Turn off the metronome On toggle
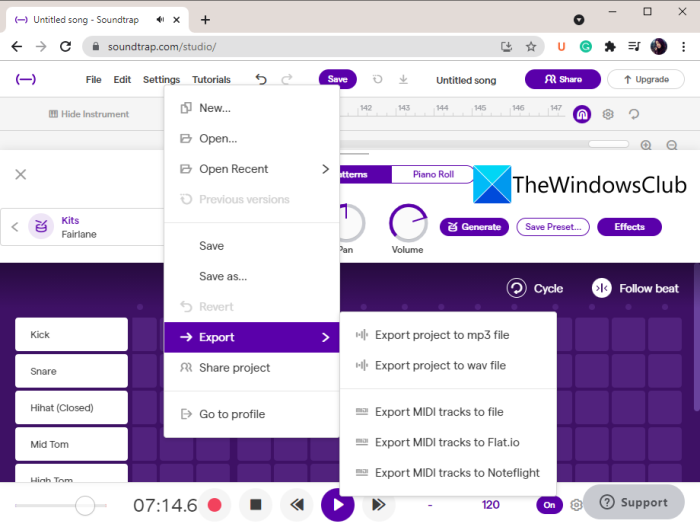The width and height of the screenshot is (700, 527). click(x=549, y=505)
